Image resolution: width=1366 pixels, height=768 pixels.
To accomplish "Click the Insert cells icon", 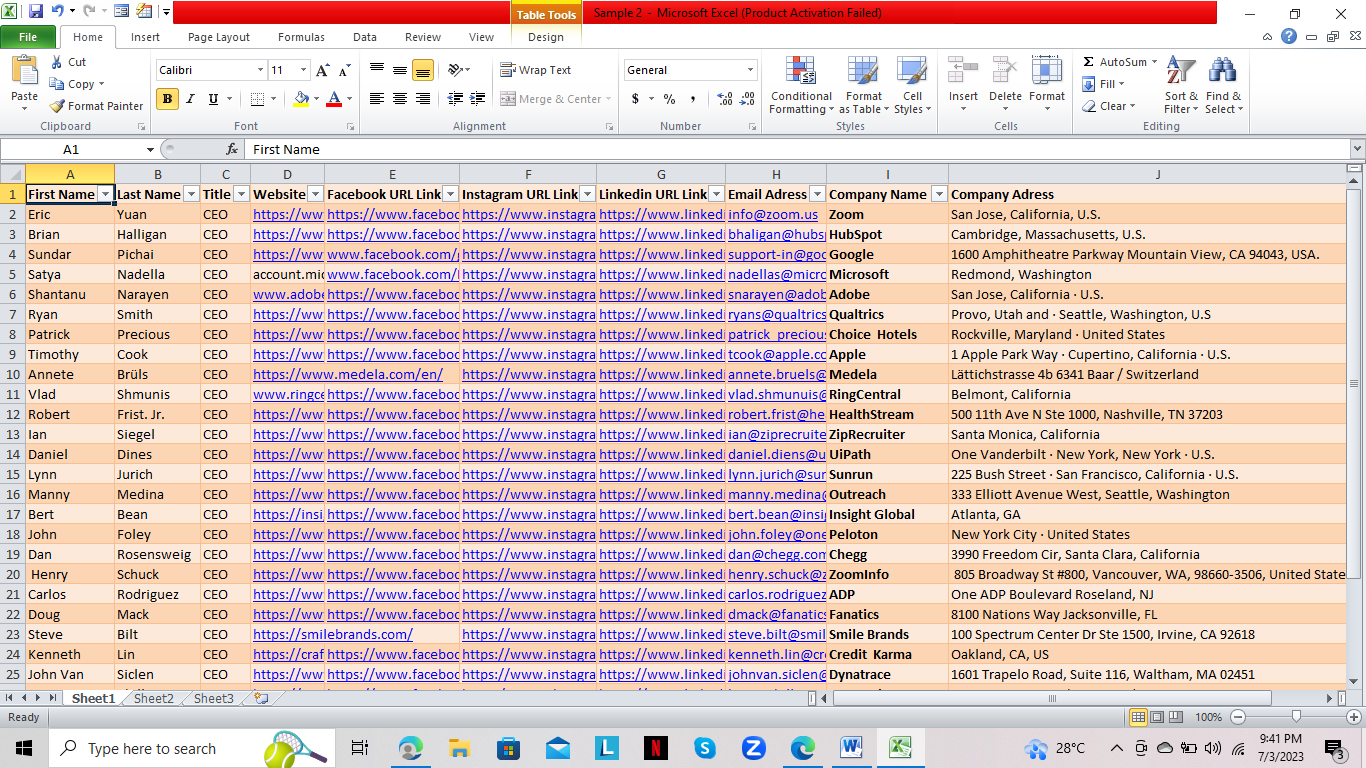I will [964, 72].
